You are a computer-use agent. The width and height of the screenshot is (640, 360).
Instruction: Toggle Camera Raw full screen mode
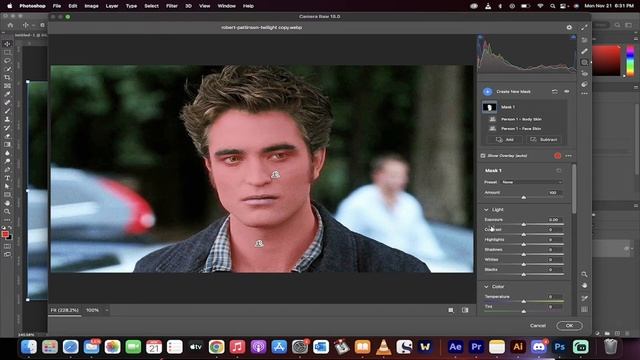pos(584,27)
